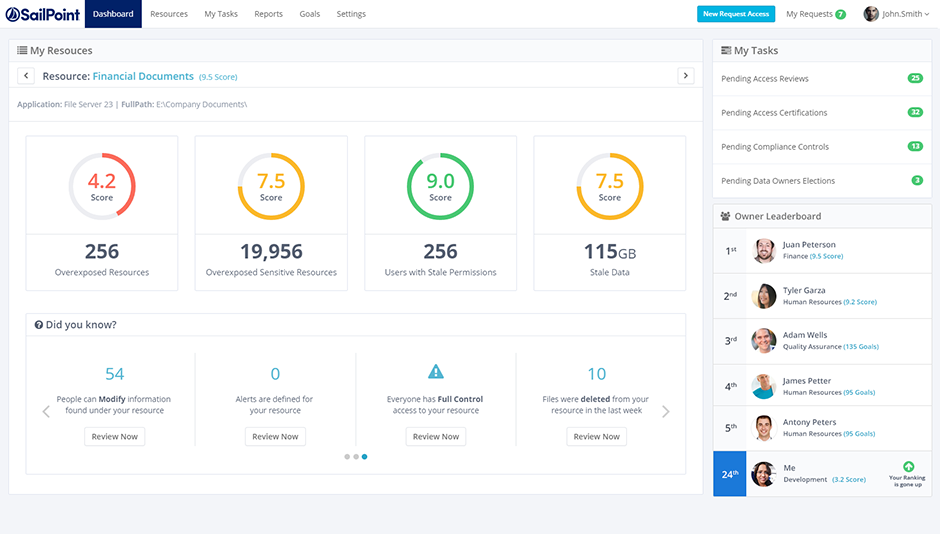Click the Pending Compliance Controls badge 13
The image size is (940, 534).
915,146
